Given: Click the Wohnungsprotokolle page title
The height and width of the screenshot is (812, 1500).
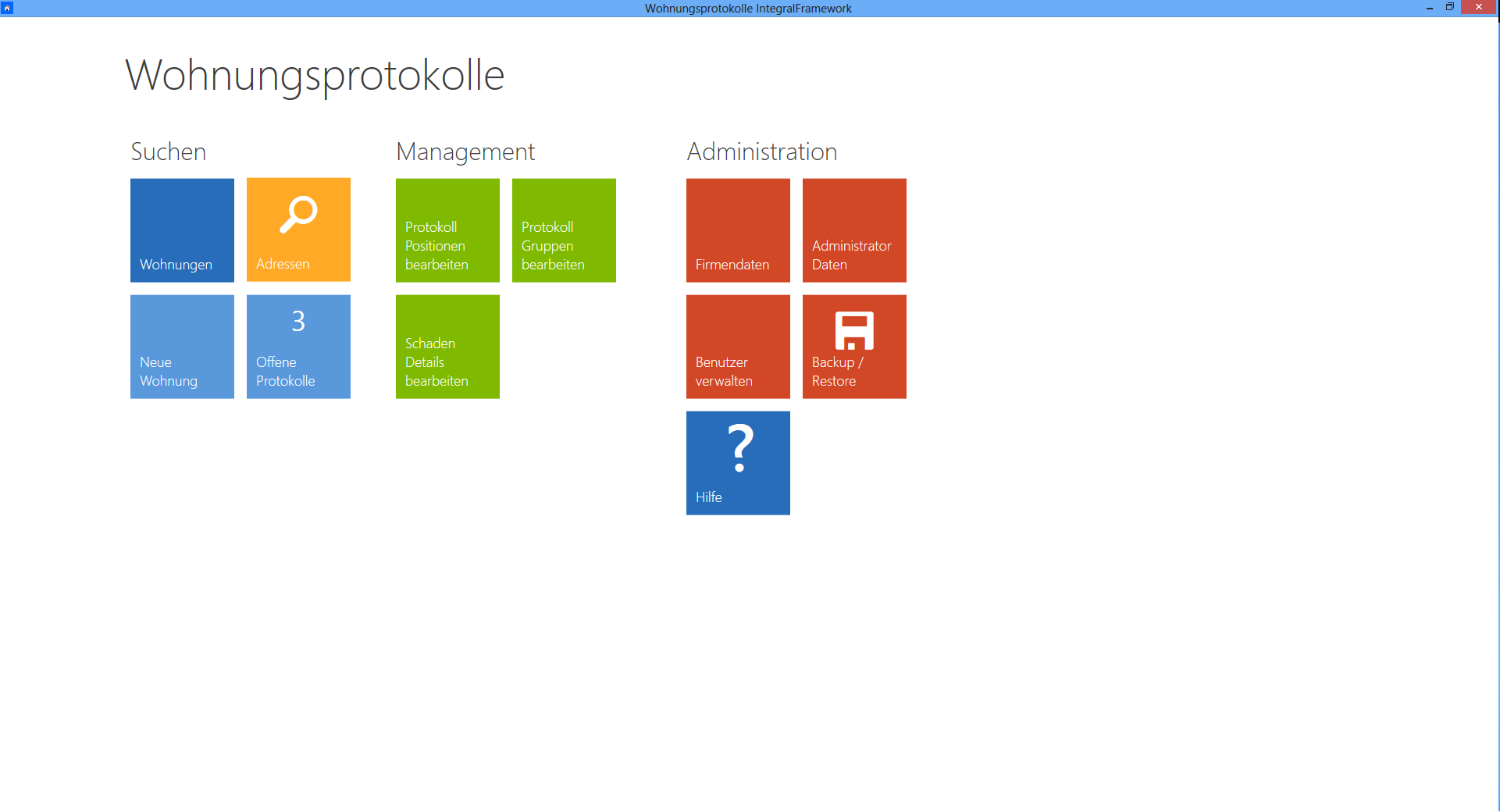Looking at the screenshot, I should click(315, 76).
